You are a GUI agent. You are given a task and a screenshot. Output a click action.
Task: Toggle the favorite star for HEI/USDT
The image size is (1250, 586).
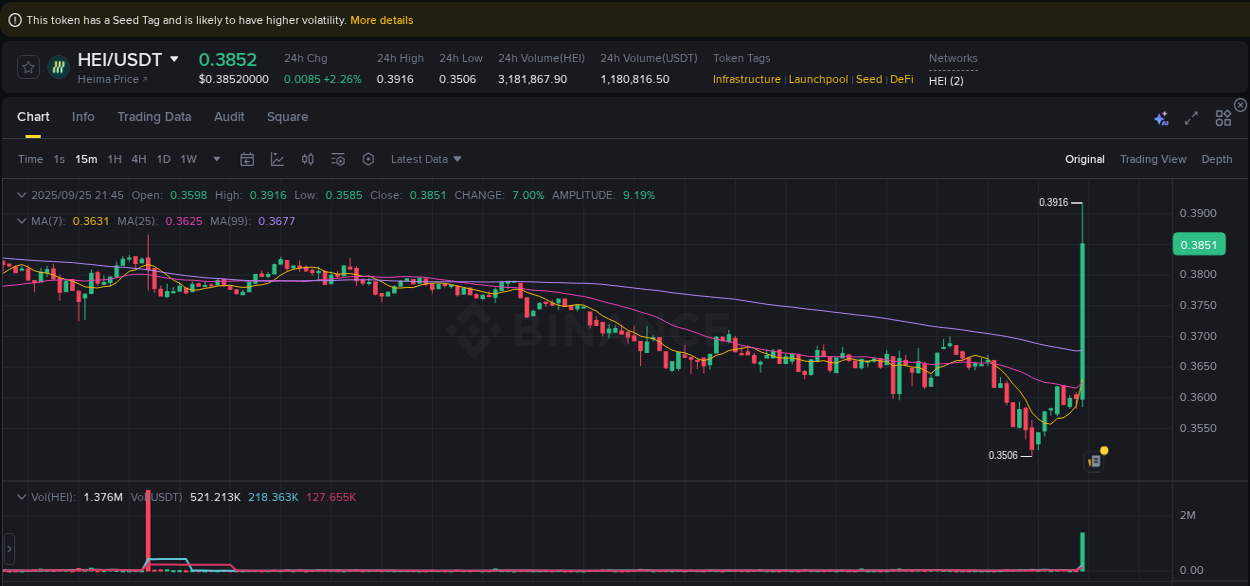(28, 66)
